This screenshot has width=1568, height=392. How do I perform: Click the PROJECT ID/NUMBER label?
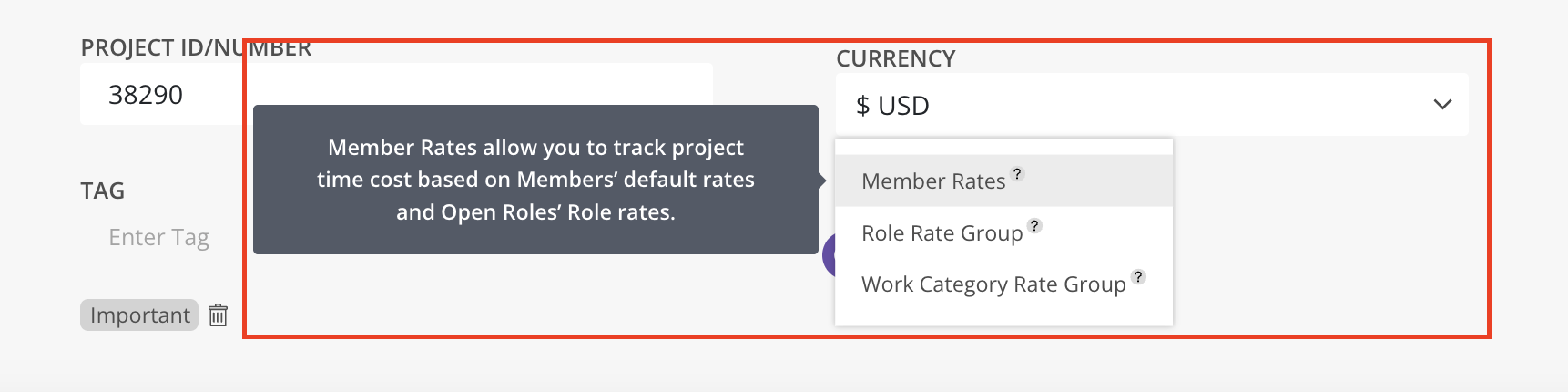196,48
